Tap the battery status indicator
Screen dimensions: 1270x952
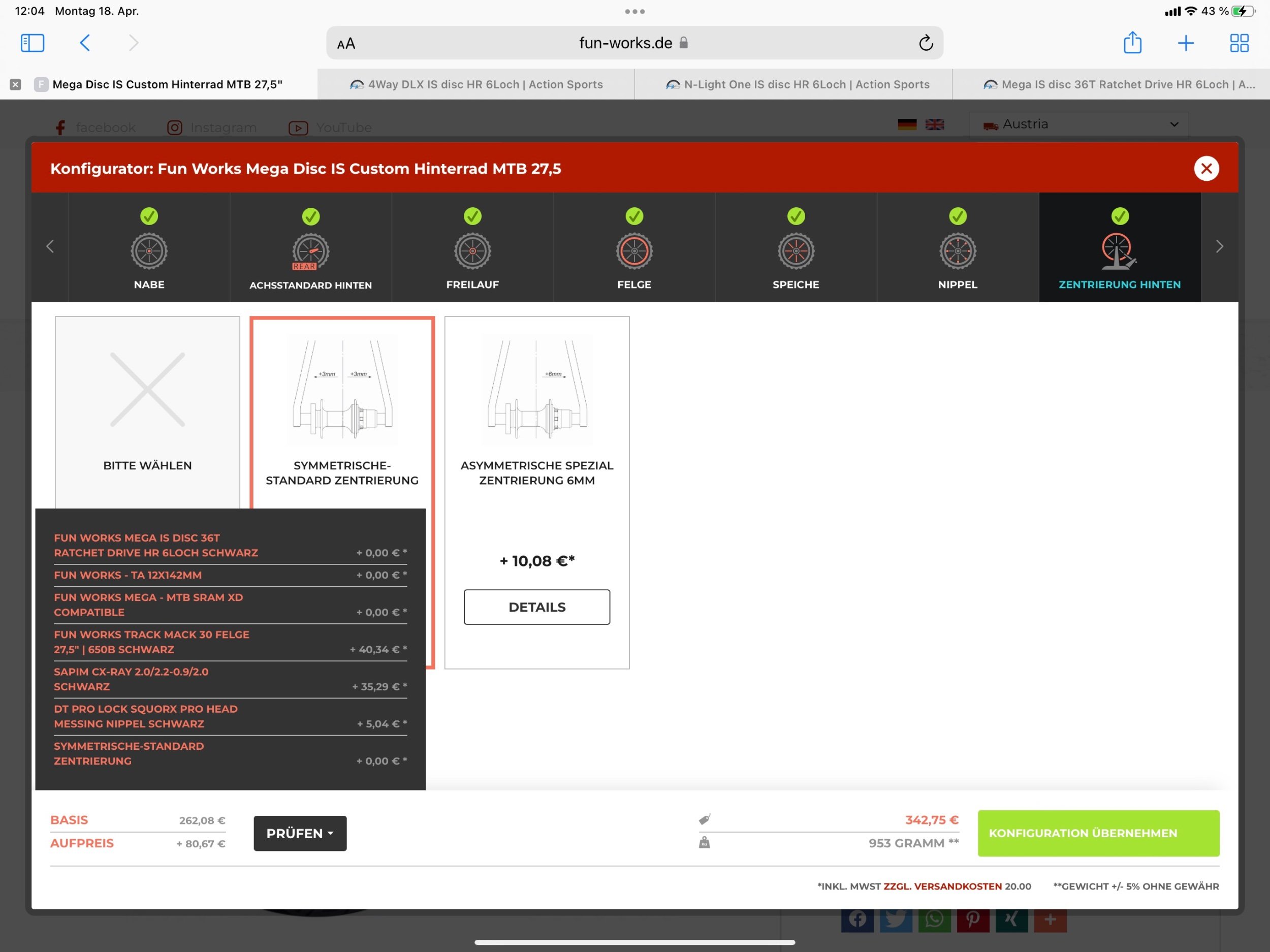click(1243, 11)
